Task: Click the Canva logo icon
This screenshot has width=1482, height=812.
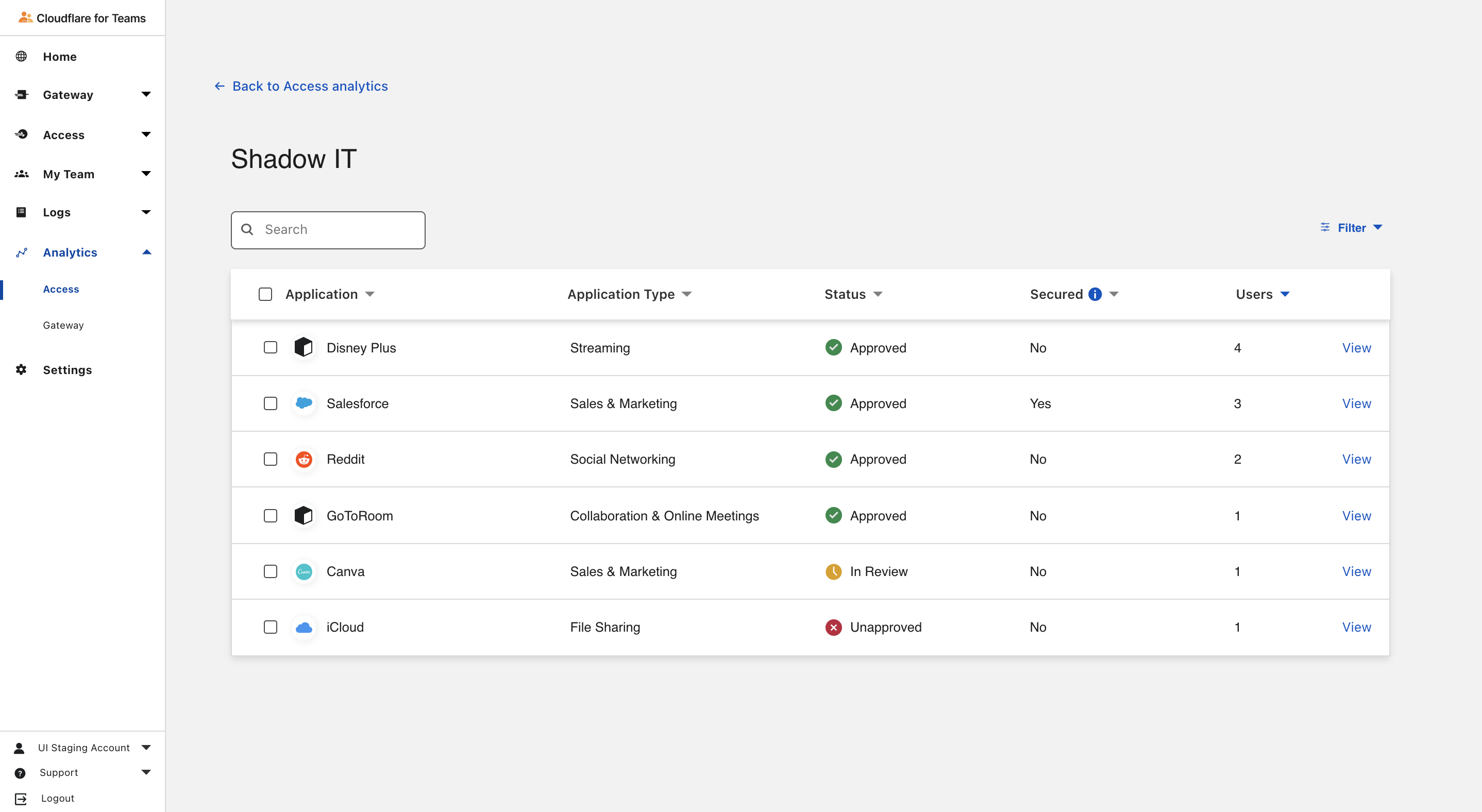Action: (x=304, y=571)
